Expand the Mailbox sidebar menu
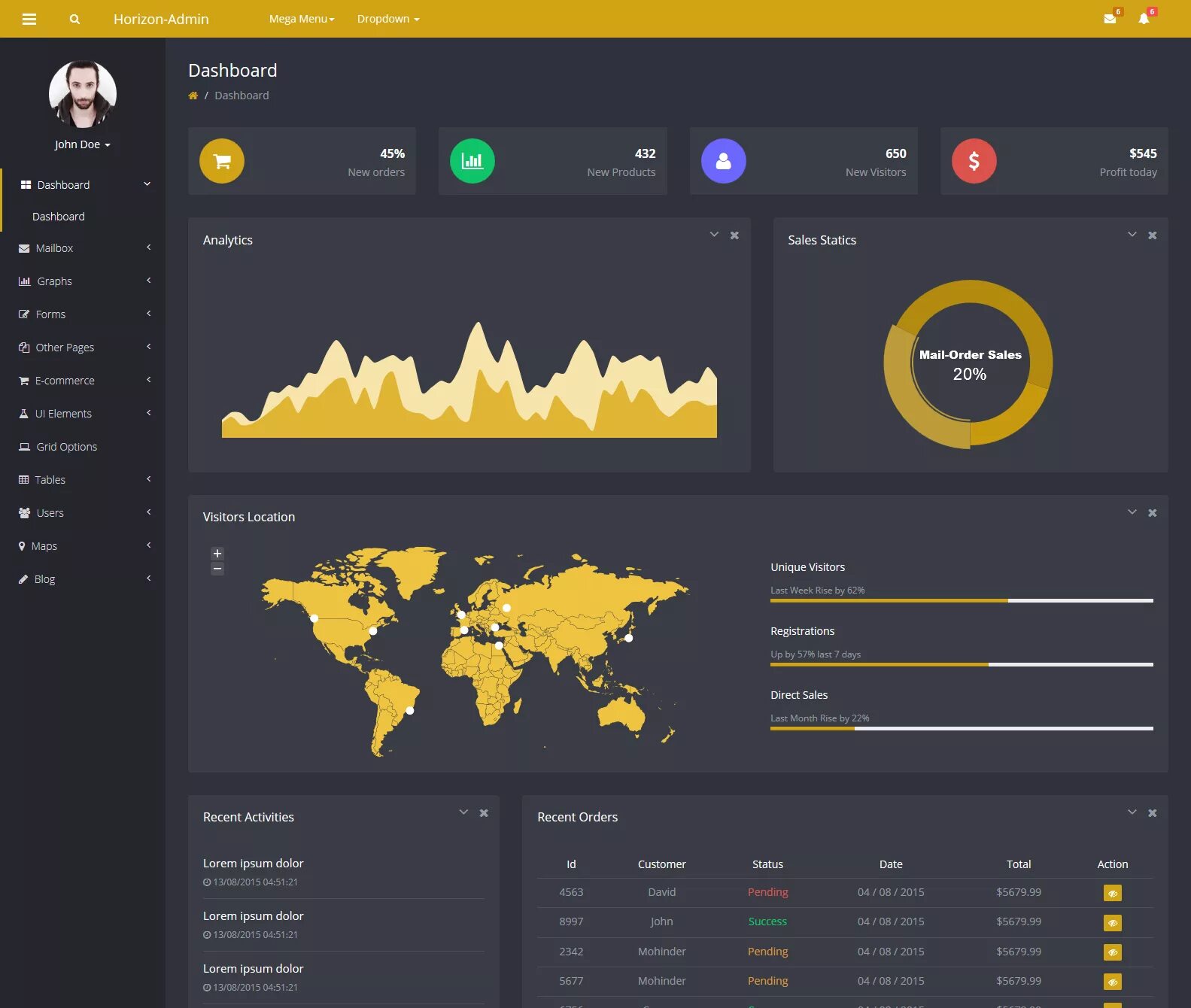 tap(83, 248)
